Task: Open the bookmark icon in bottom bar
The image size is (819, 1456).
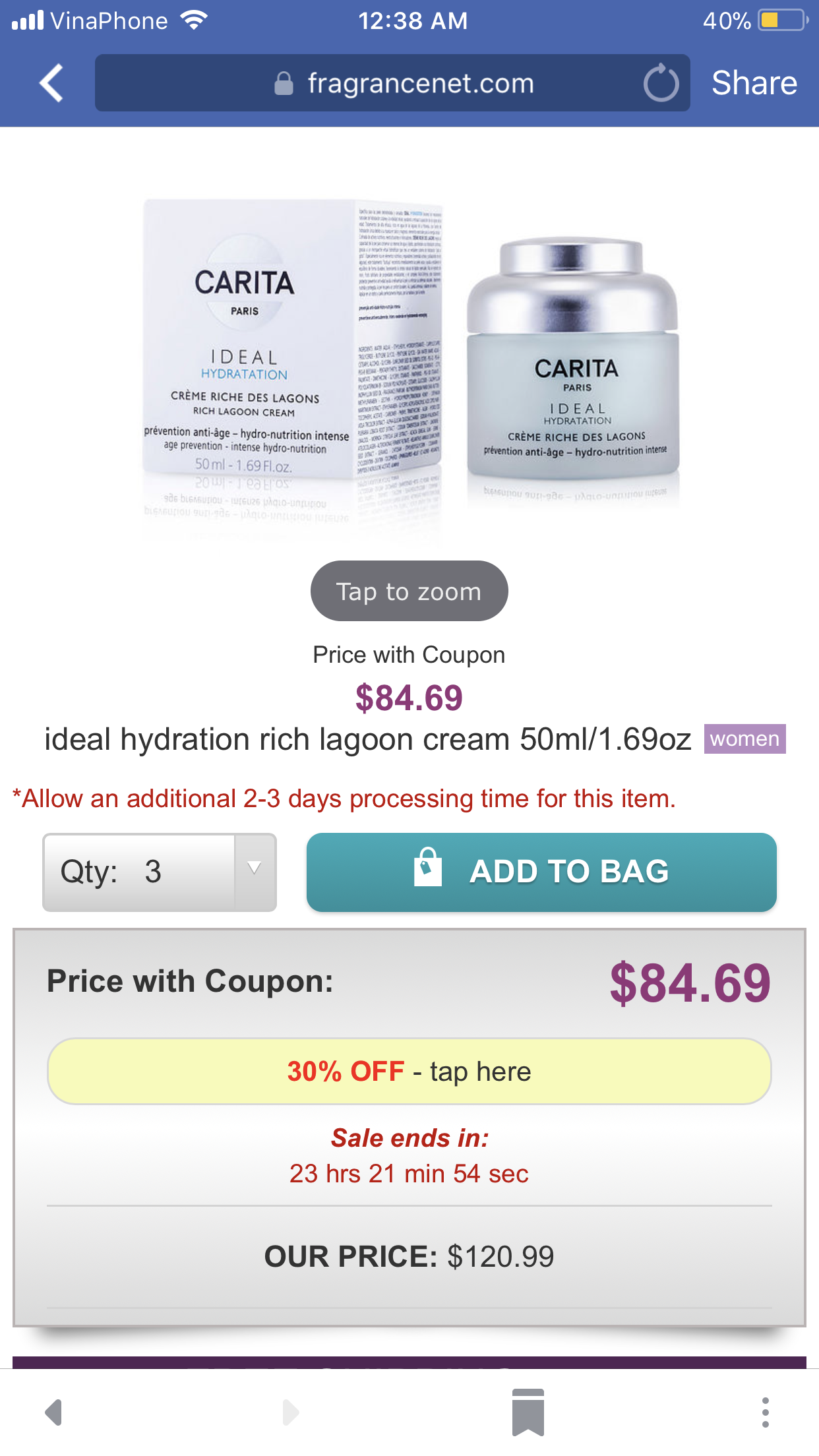Action: 528,1412
